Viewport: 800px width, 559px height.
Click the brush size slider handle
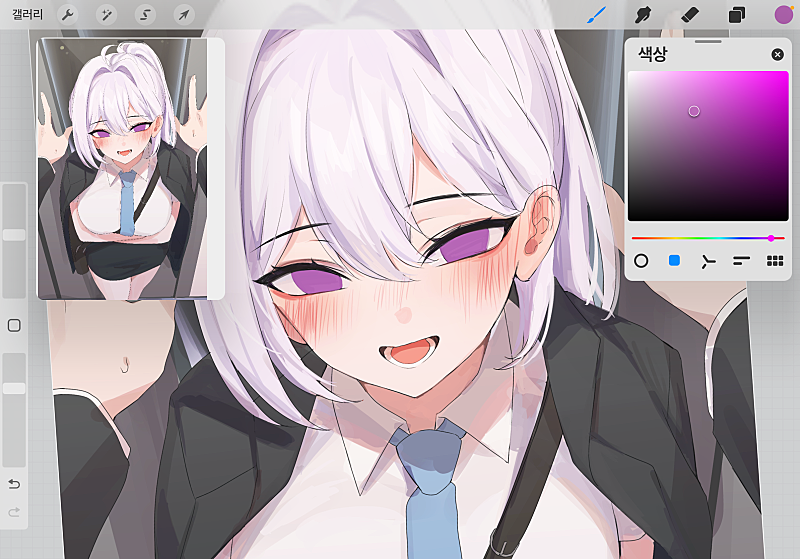click(x=14, y=235)
